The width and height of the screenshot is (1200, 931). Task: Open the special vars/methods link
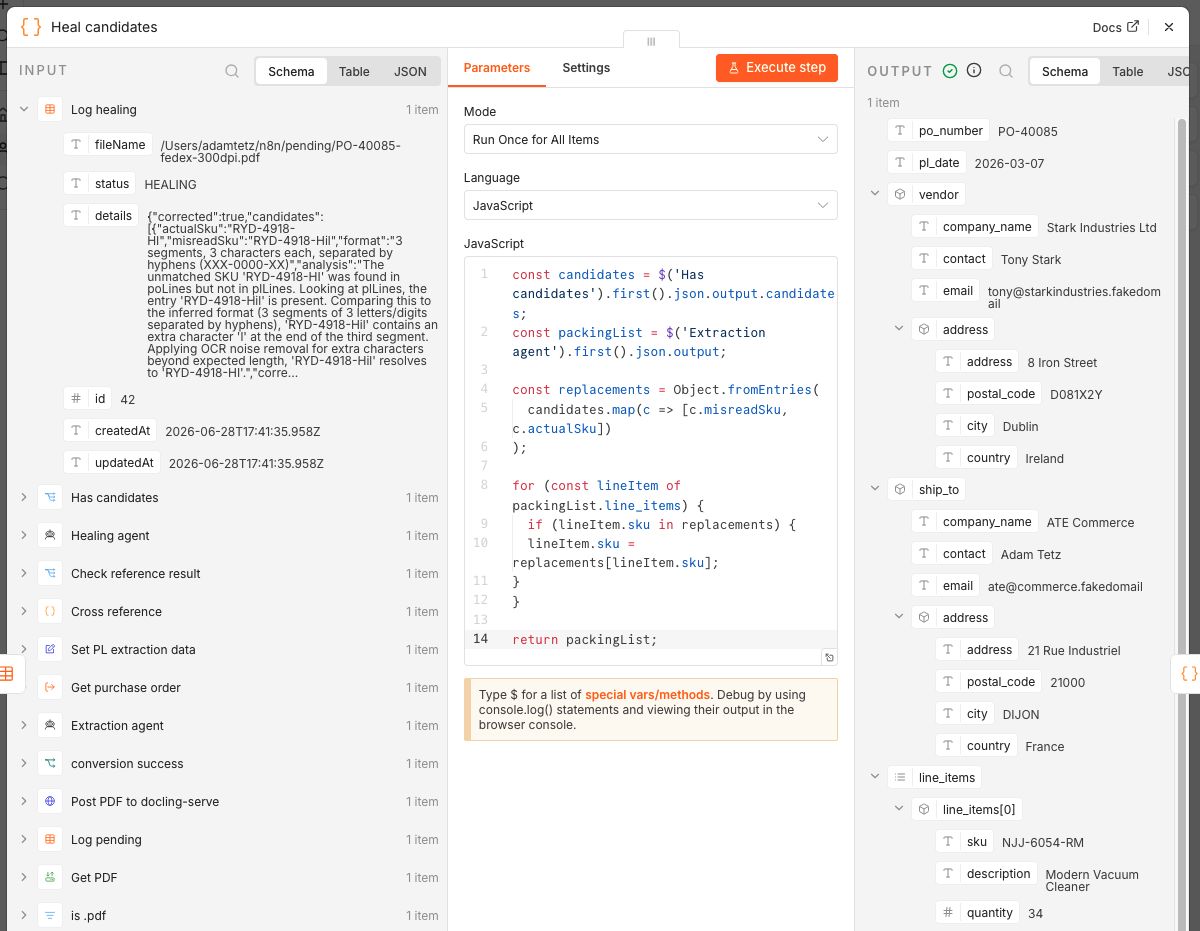648,695
